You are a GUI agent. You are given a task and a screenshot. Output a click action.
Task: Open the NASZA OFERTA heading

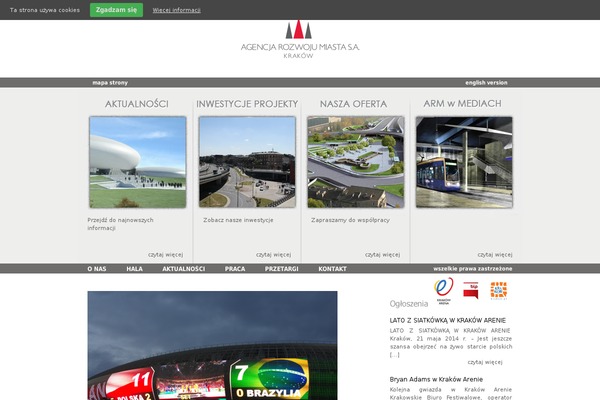353,104
